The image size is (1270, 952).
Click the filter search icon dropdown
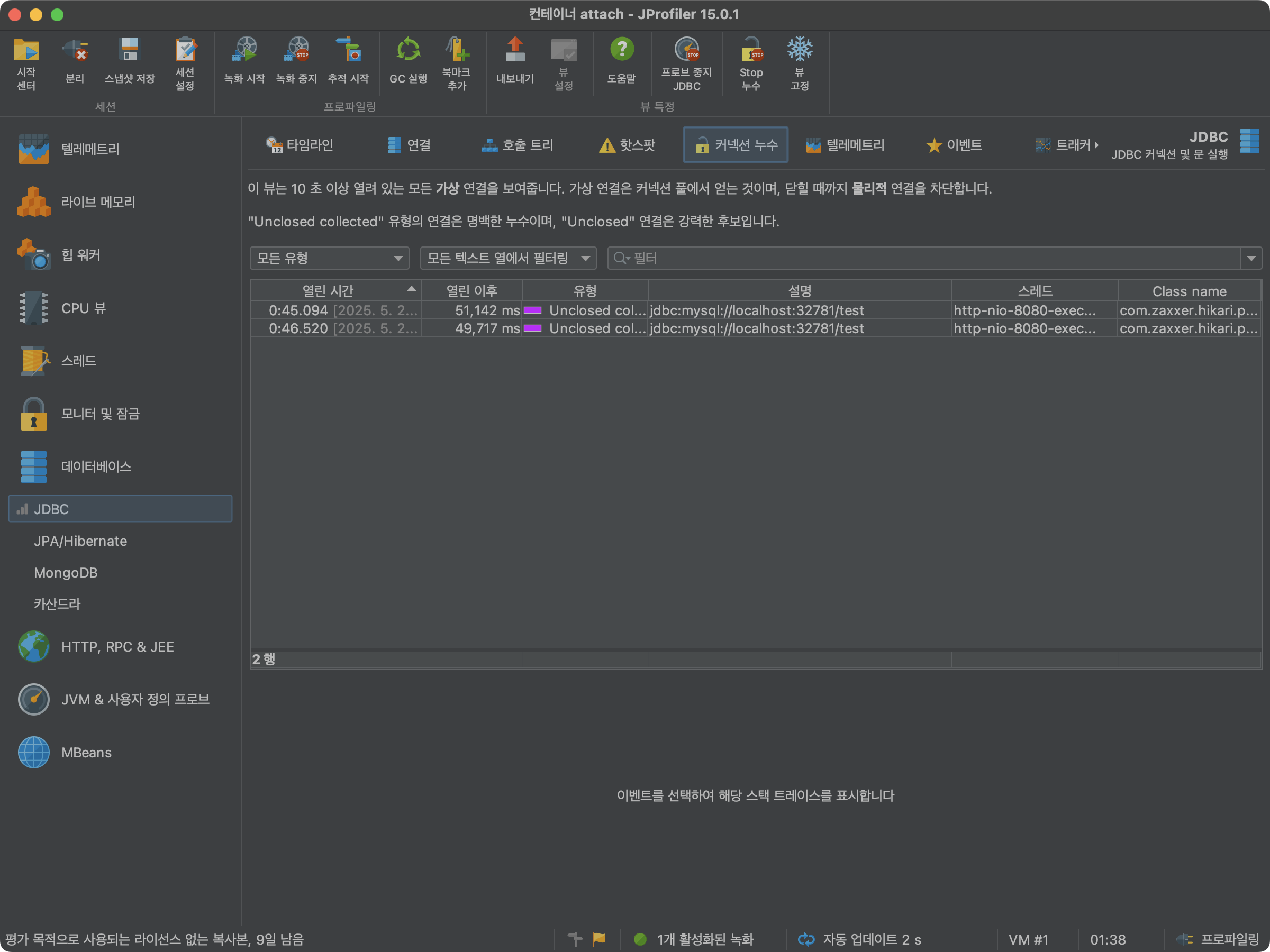[x=622, y=258]
